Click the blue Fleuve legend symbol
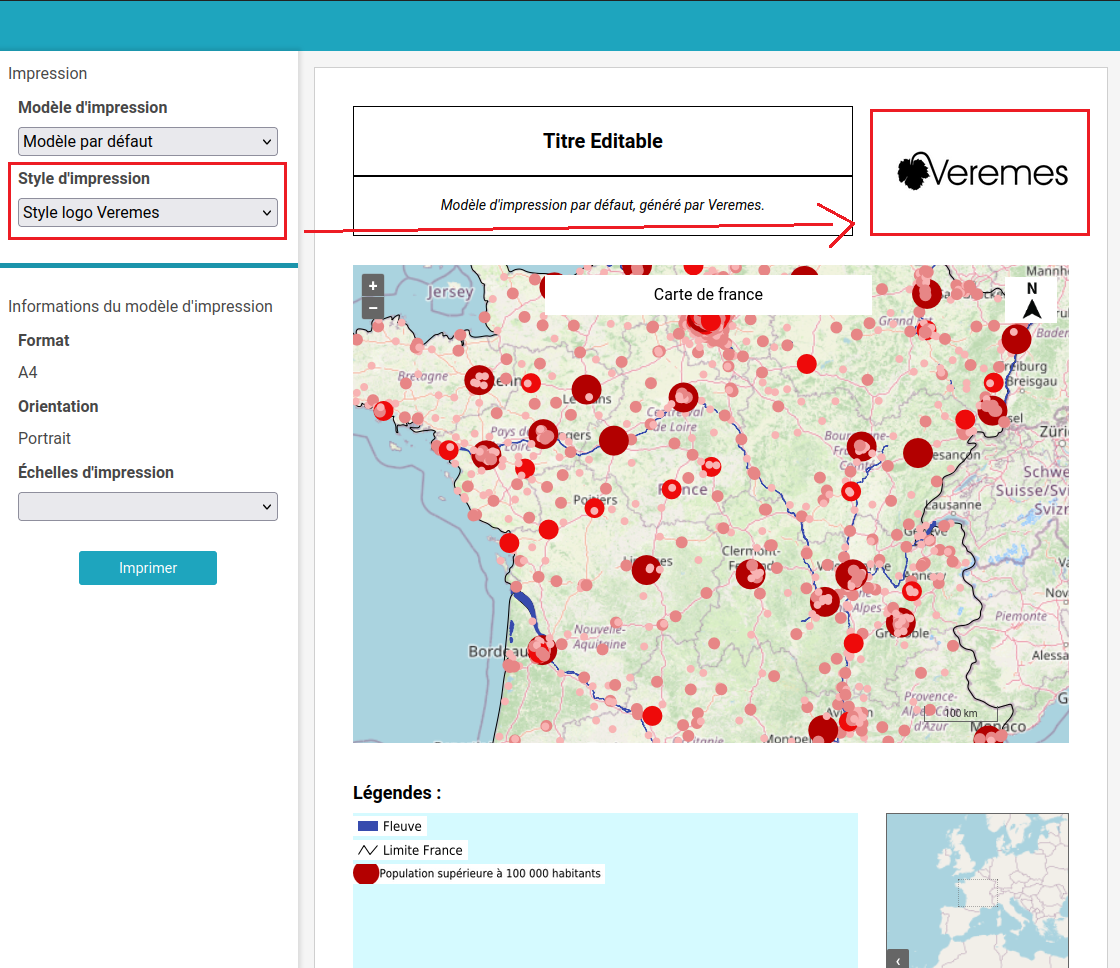The height and width of the screenshot is (968, 1120). tap(368, 826)
